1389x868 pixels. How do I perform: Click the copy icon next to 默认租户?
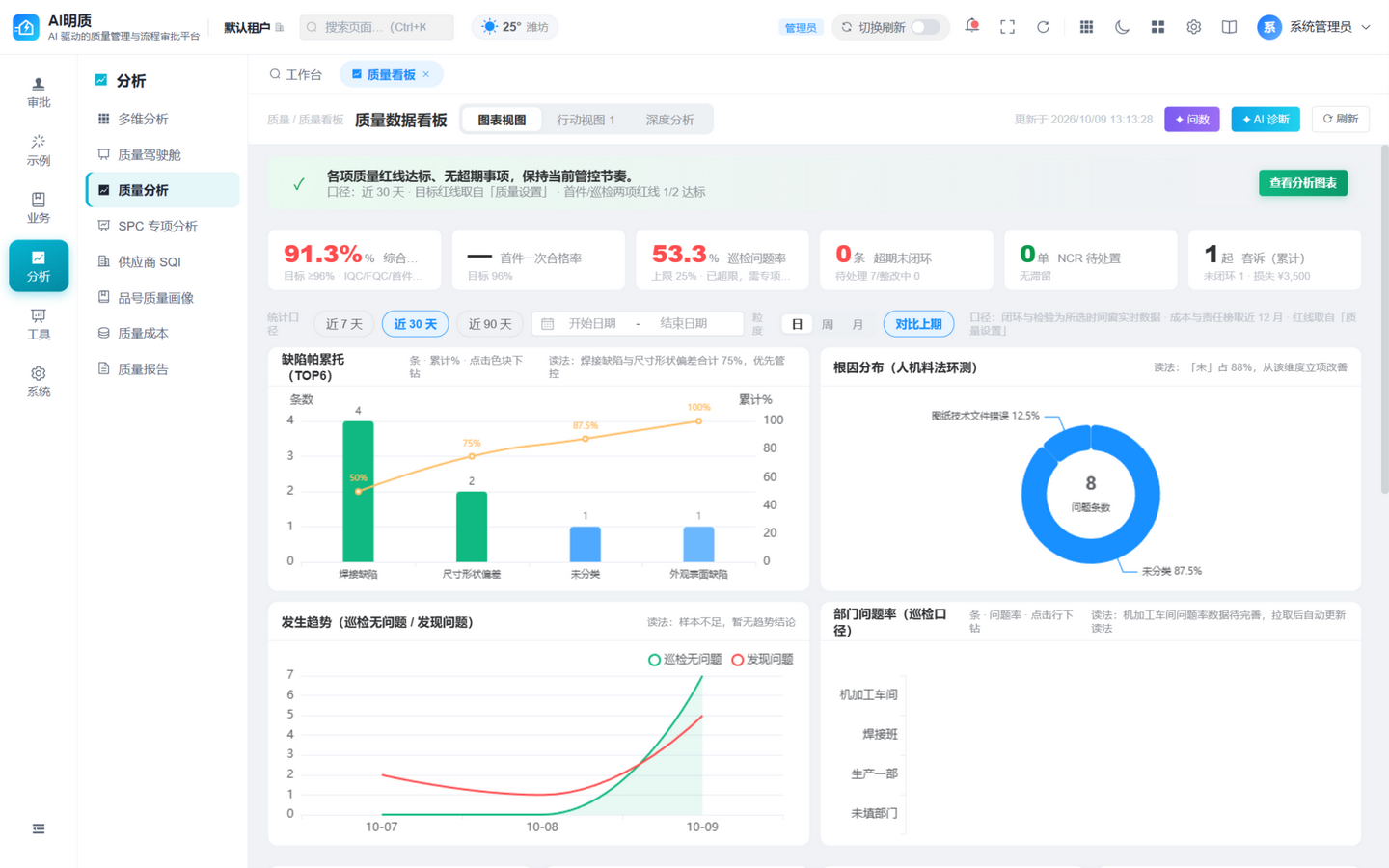pos(280,27)
